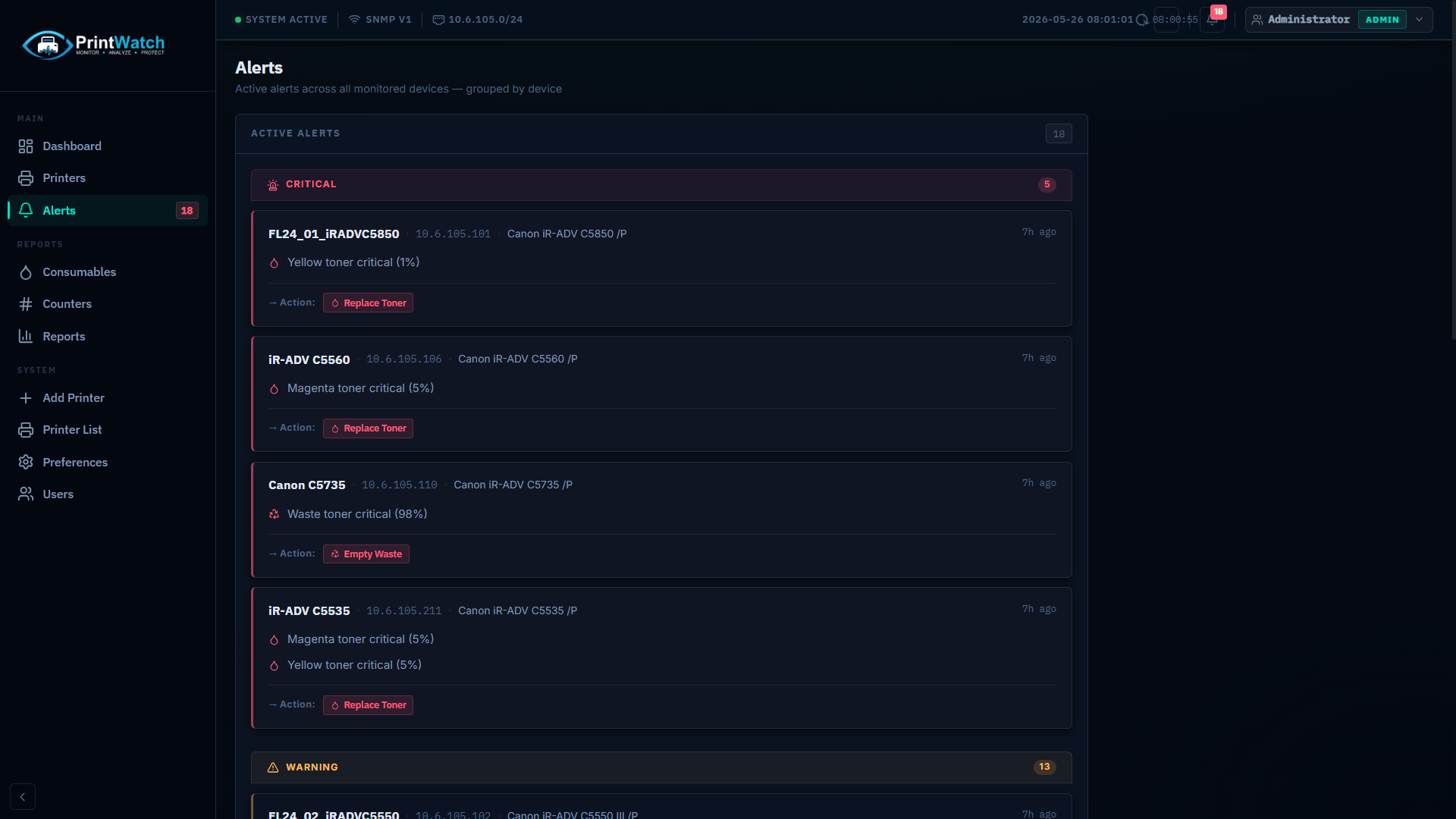Click the WARNING triangle icon
The height and width of the screenshot is (819, 1456).
(x=273, y=767)
